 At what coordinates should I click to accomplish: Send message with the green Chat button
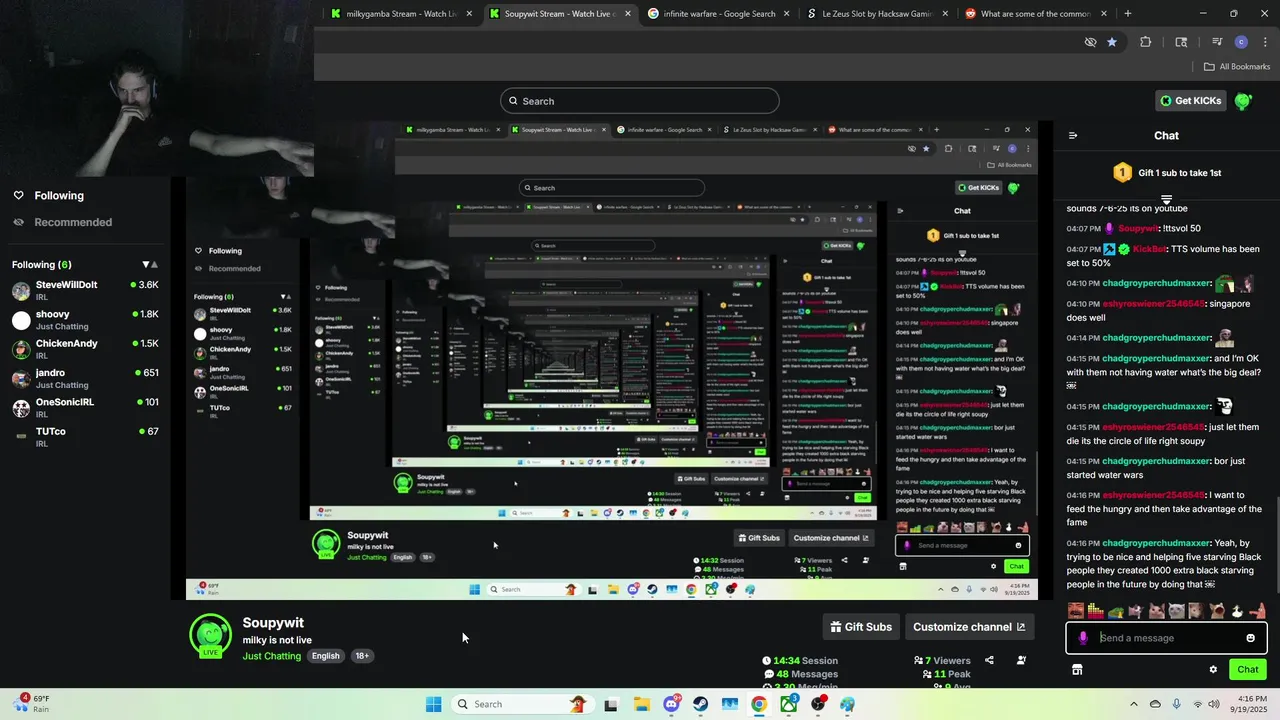click(1248, 670)
